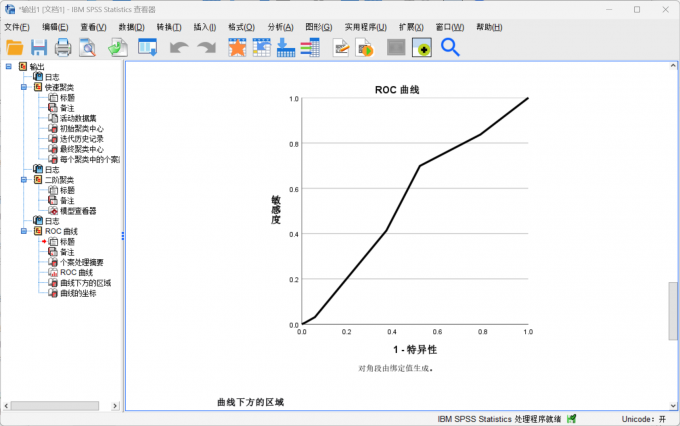Click the 曲线下方的区域 table heading
This screenshot has height=426, width=680.
250,402
